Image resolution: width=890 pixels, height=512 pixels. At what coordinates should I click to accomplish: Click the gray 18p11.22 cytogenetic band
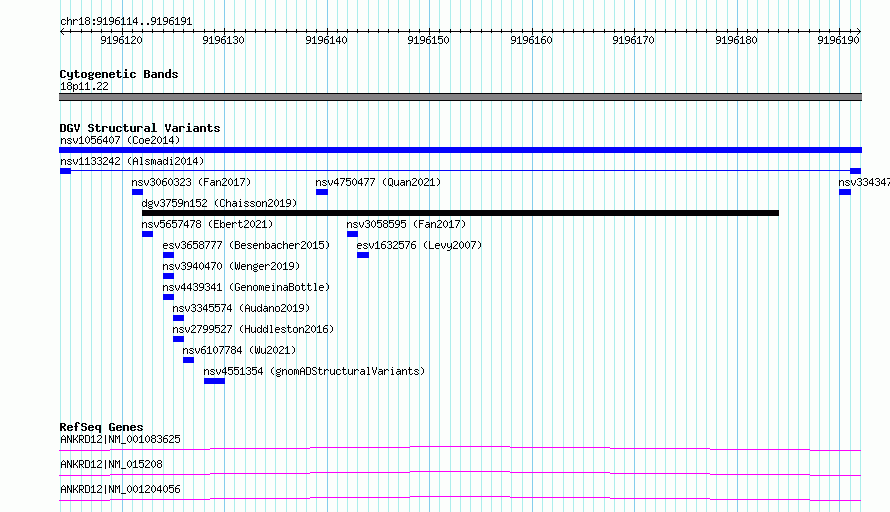pyautogui.click(x=460, y=97)
